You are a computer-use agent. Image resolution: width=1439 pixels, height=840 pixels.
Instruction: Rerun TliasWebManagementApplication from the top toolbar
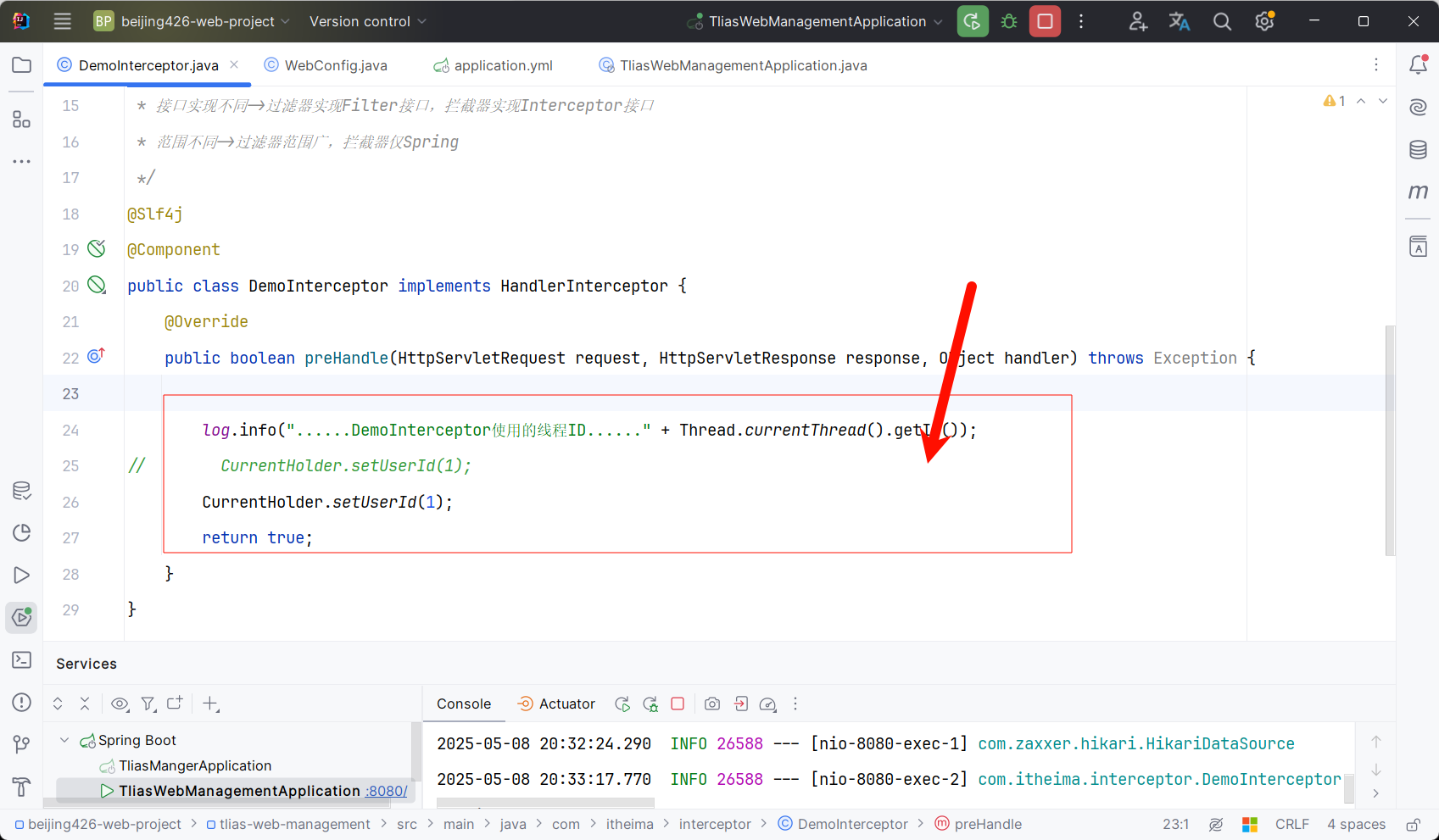coord(973,21)
